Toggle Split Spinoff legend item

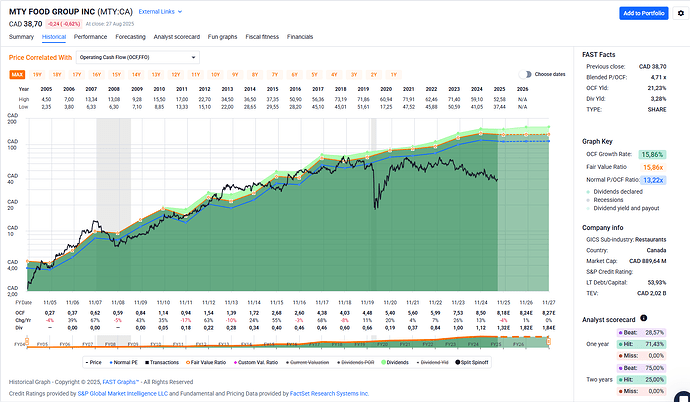[472, 362]
